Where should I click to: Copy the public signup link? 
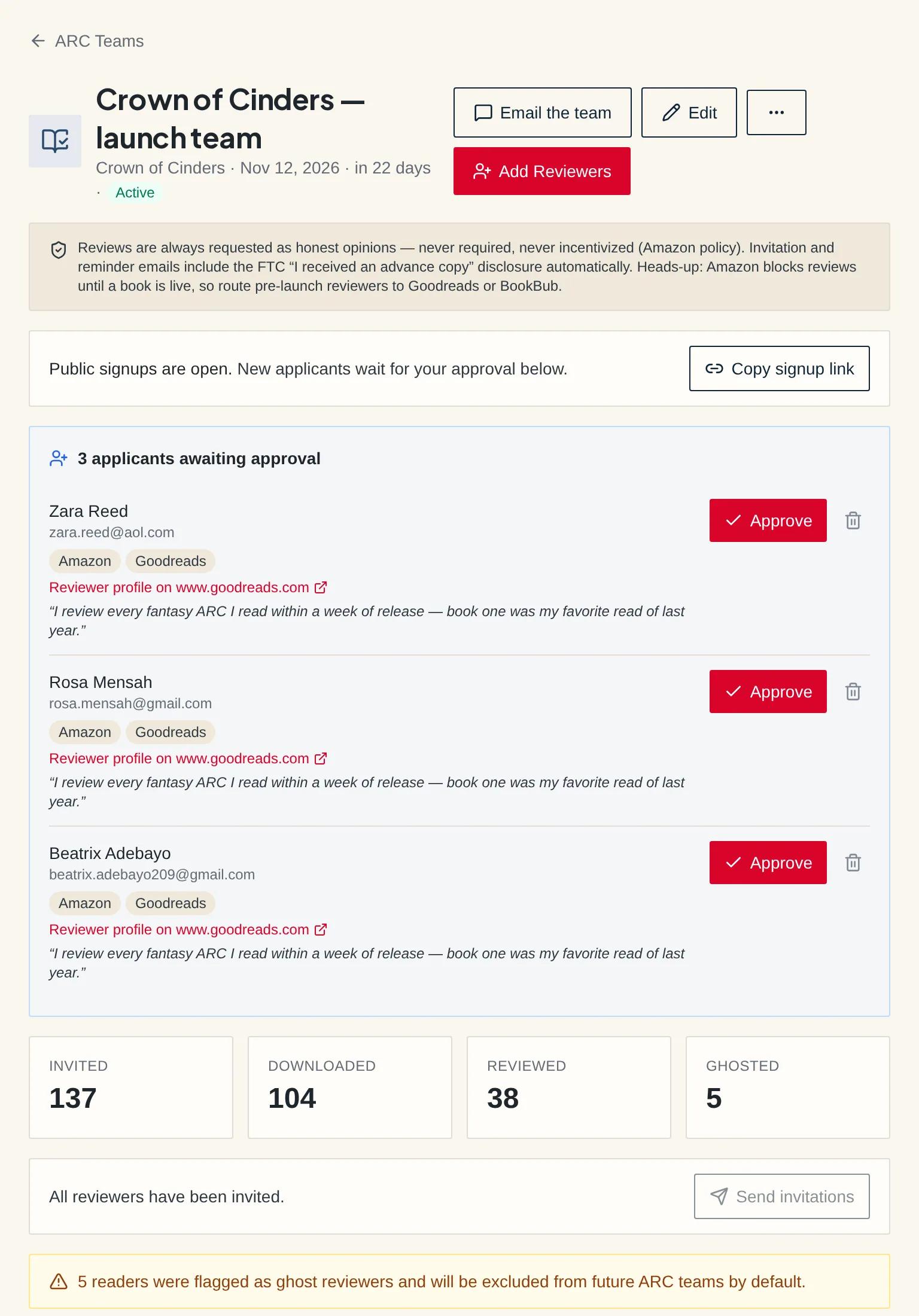pos(779,368)
